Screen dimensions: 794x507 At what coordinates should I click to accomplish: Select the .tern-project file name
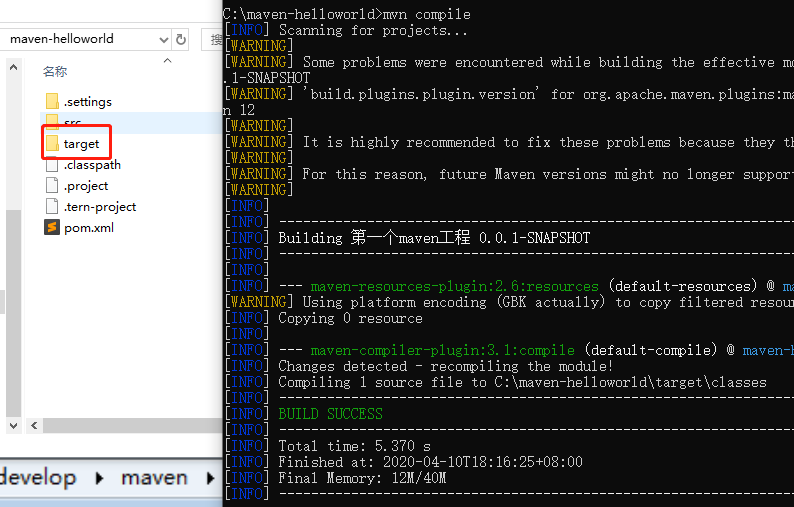(100, 207)
